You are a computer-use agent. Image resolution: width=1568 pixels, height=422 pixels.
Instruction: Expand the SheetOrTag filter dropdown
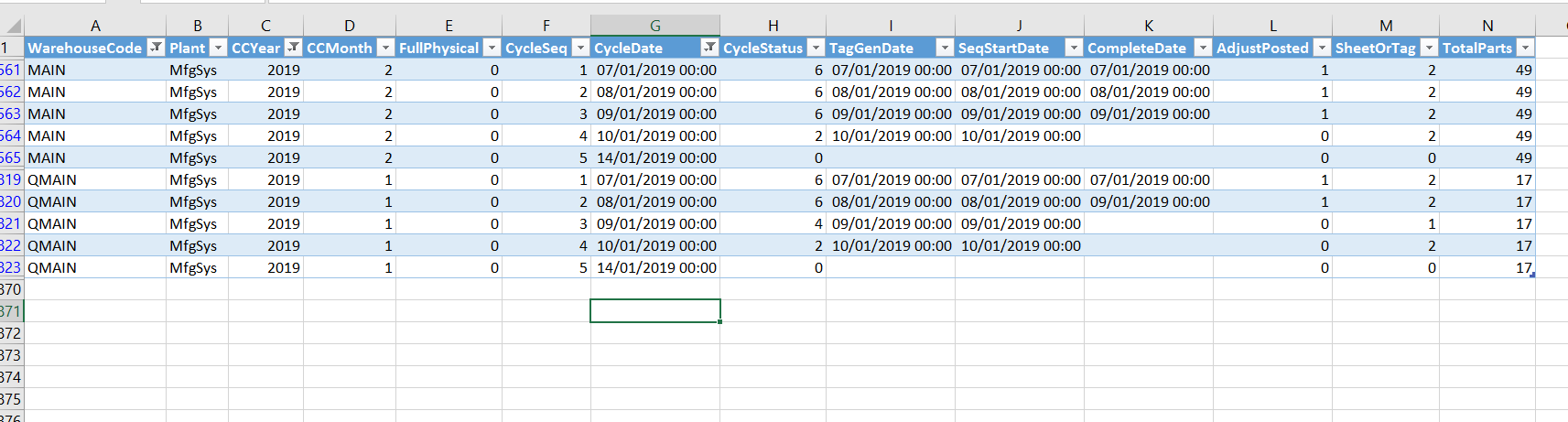coord(1429,48)
